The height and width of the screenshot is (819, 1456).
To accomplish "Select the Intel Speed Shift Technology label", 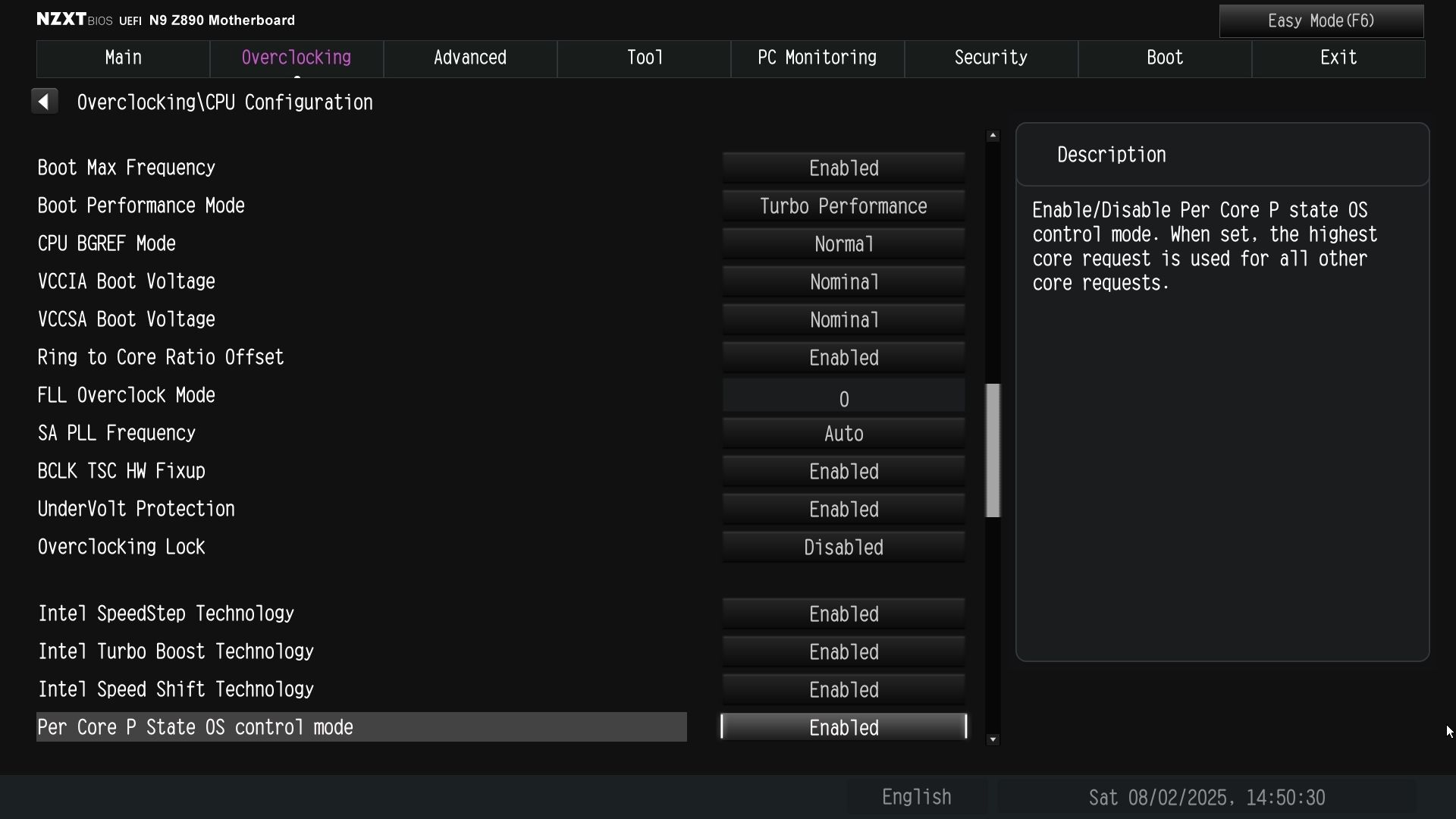I will (x=176, y=689).
